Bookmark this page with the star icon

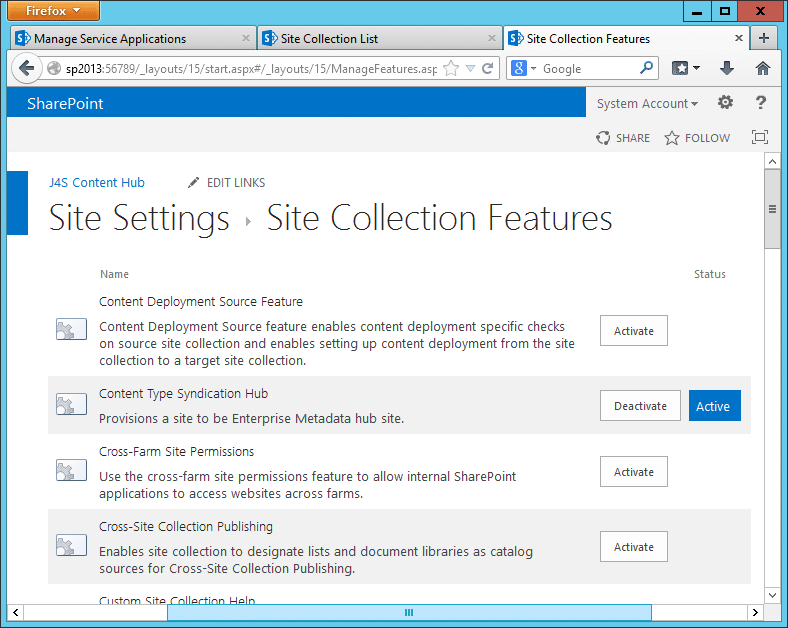pyautogui.click(x=451, y=68)
